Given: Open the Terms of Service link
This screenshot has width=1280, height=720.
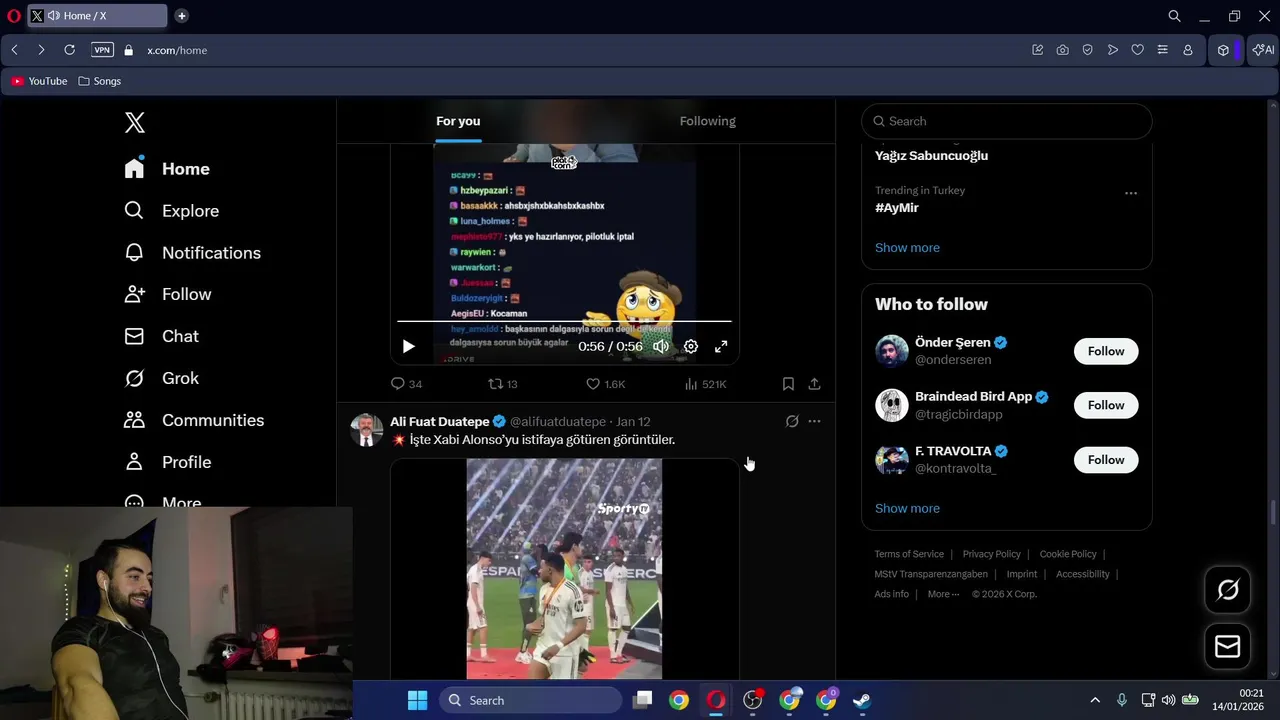Looking at the screenshot, I should point(909,554).
